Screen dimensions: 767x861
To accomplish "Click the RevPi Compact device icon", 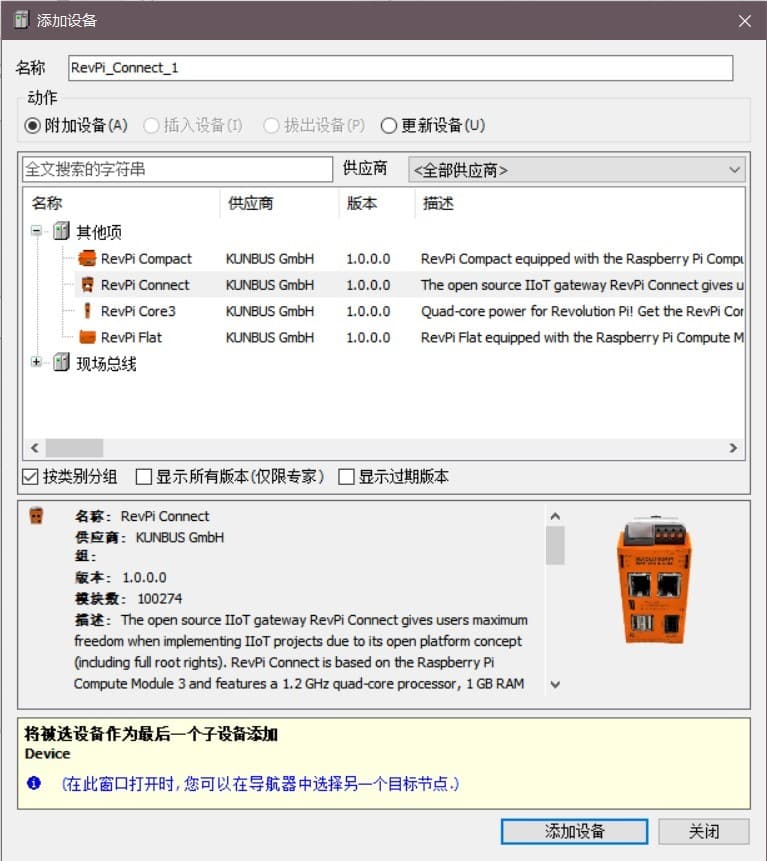I will (x=87, y=258).
